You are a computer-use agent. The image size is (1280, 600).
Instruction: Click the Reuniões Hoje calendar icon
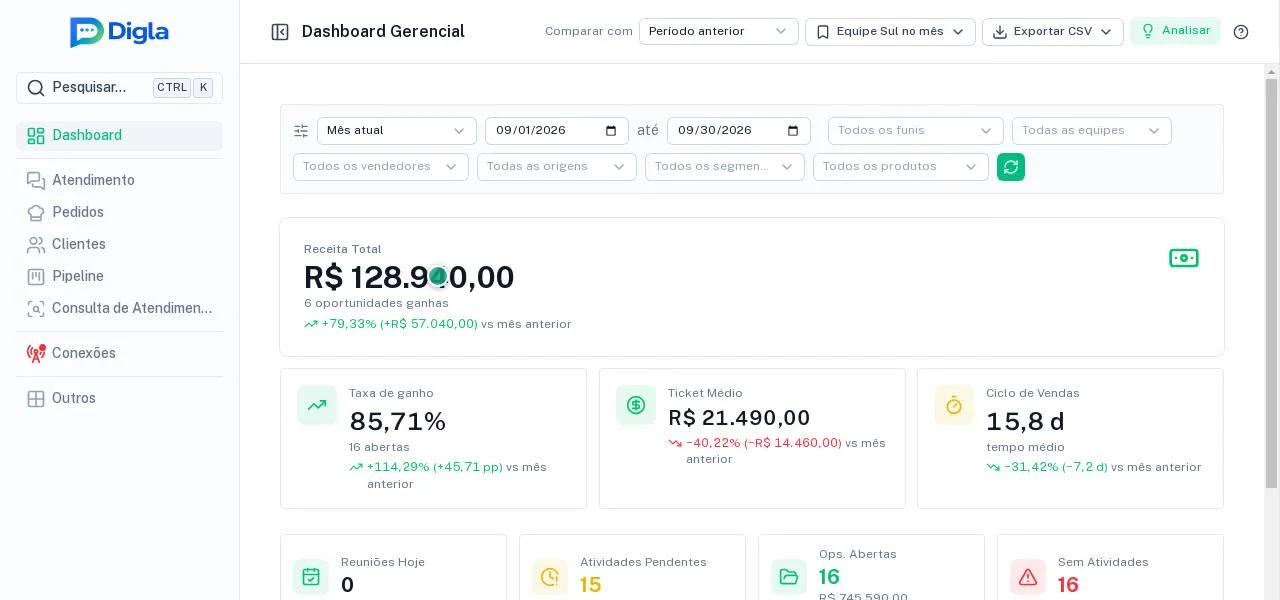pyautogui.click(x=311, y=577)
